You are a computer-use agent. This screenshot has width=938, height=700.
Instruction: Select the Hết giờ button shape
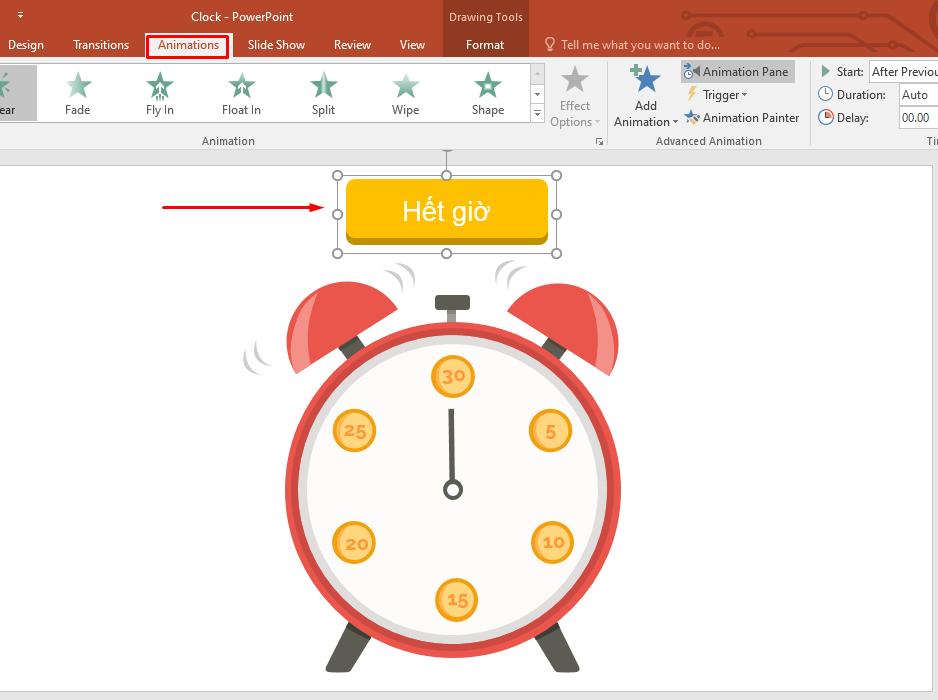coord(447,211)
